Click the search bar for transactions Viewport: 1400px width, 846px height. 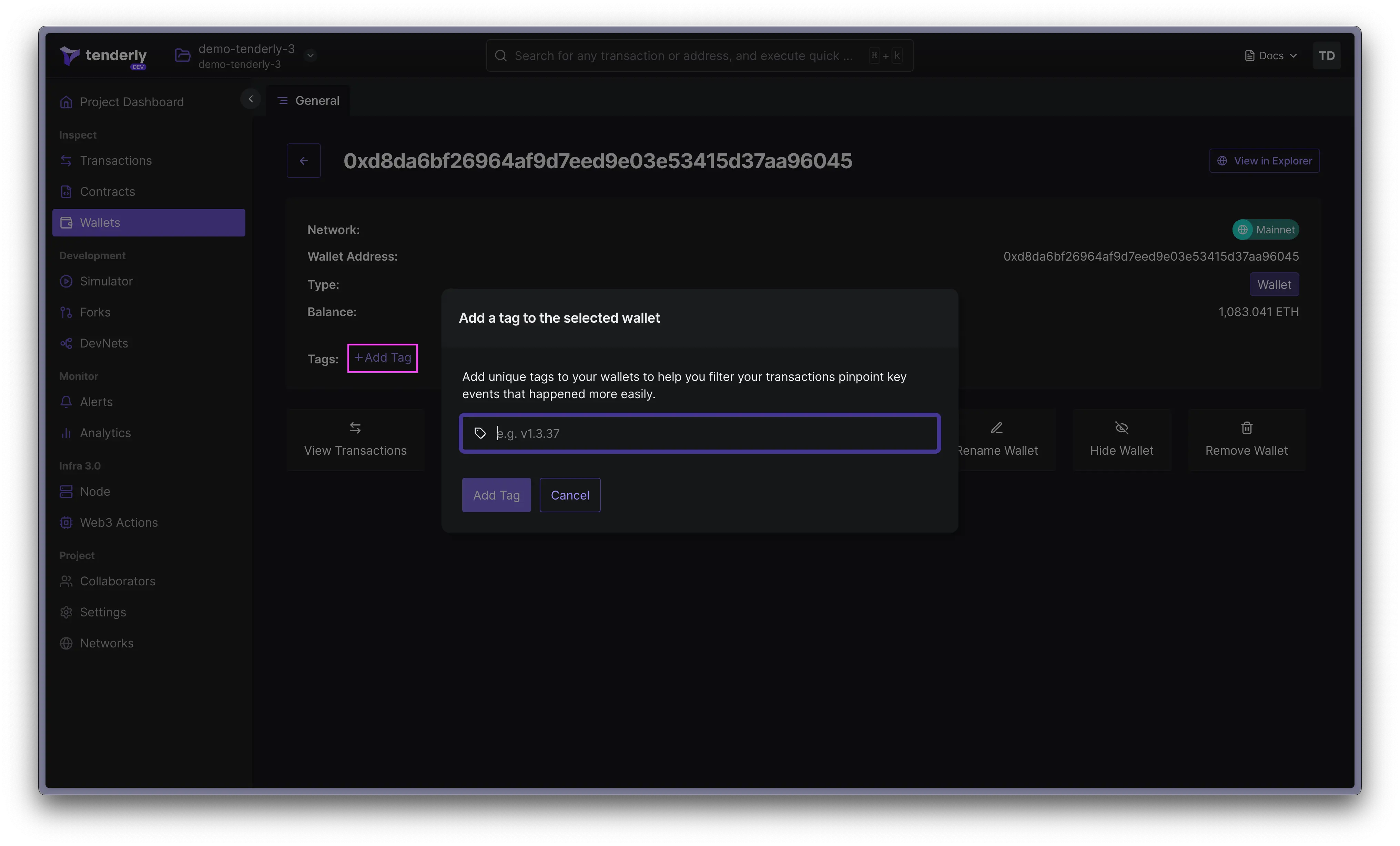(x=699, y=56)
